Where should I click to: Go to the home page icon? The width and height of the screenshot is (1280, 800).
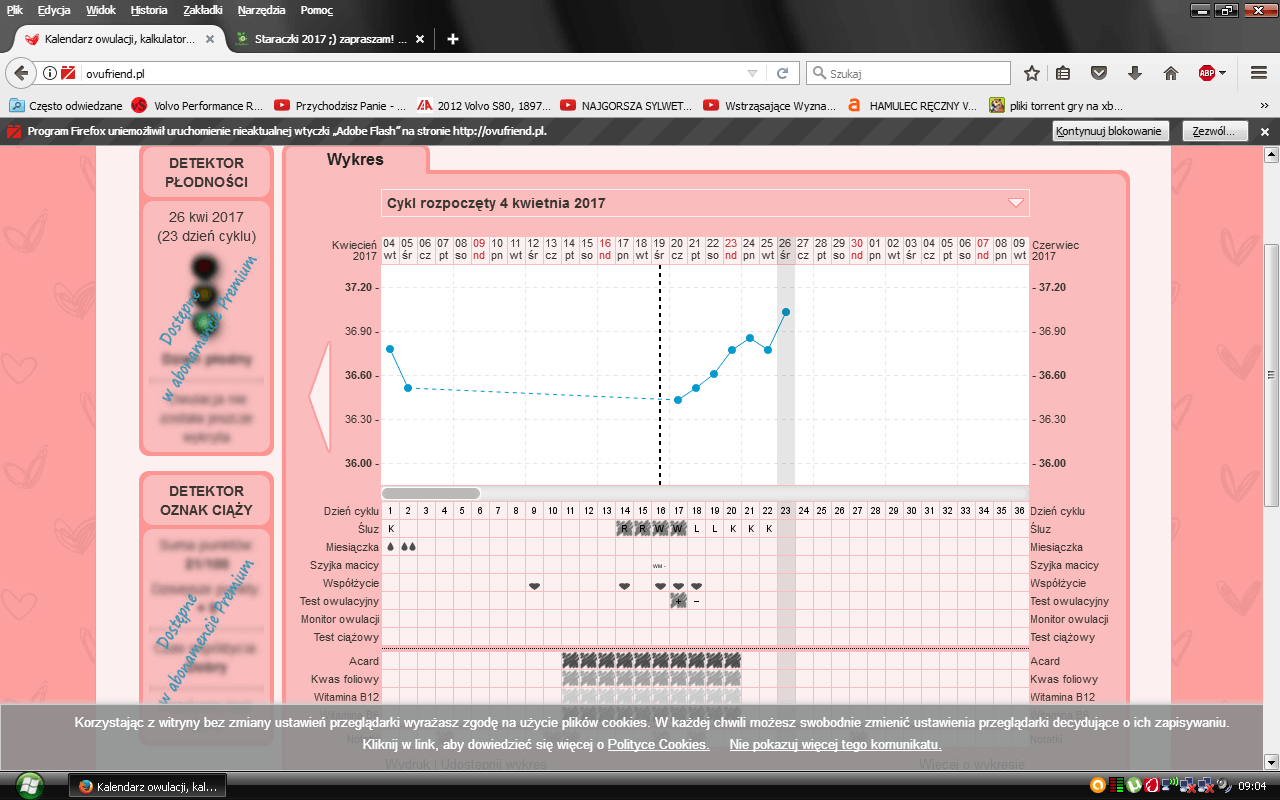pyautogui.click(x=1171, y=73)
